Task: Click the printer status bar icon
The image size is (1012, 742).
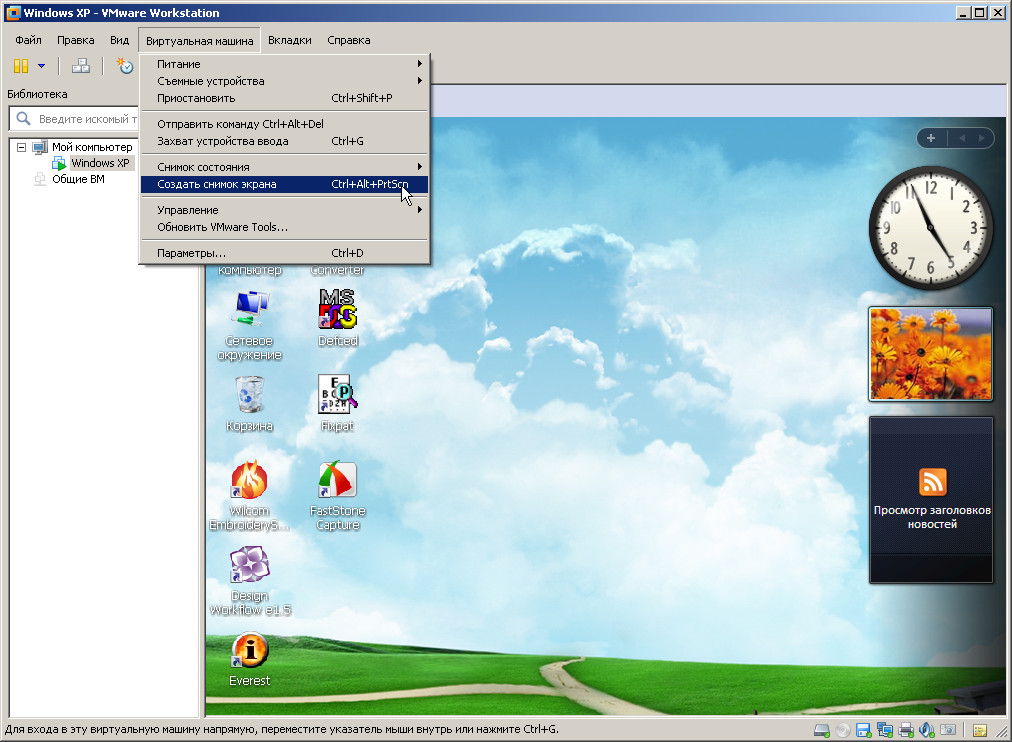Action: (x=906, y=730)
